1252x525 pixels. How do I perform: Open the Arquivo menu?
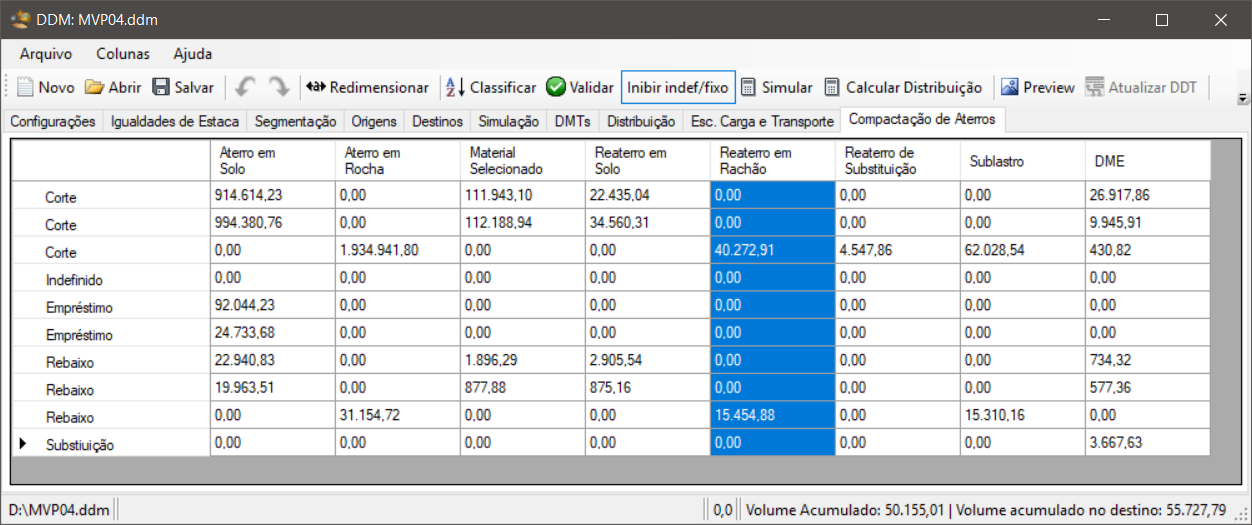pos(46,54)
